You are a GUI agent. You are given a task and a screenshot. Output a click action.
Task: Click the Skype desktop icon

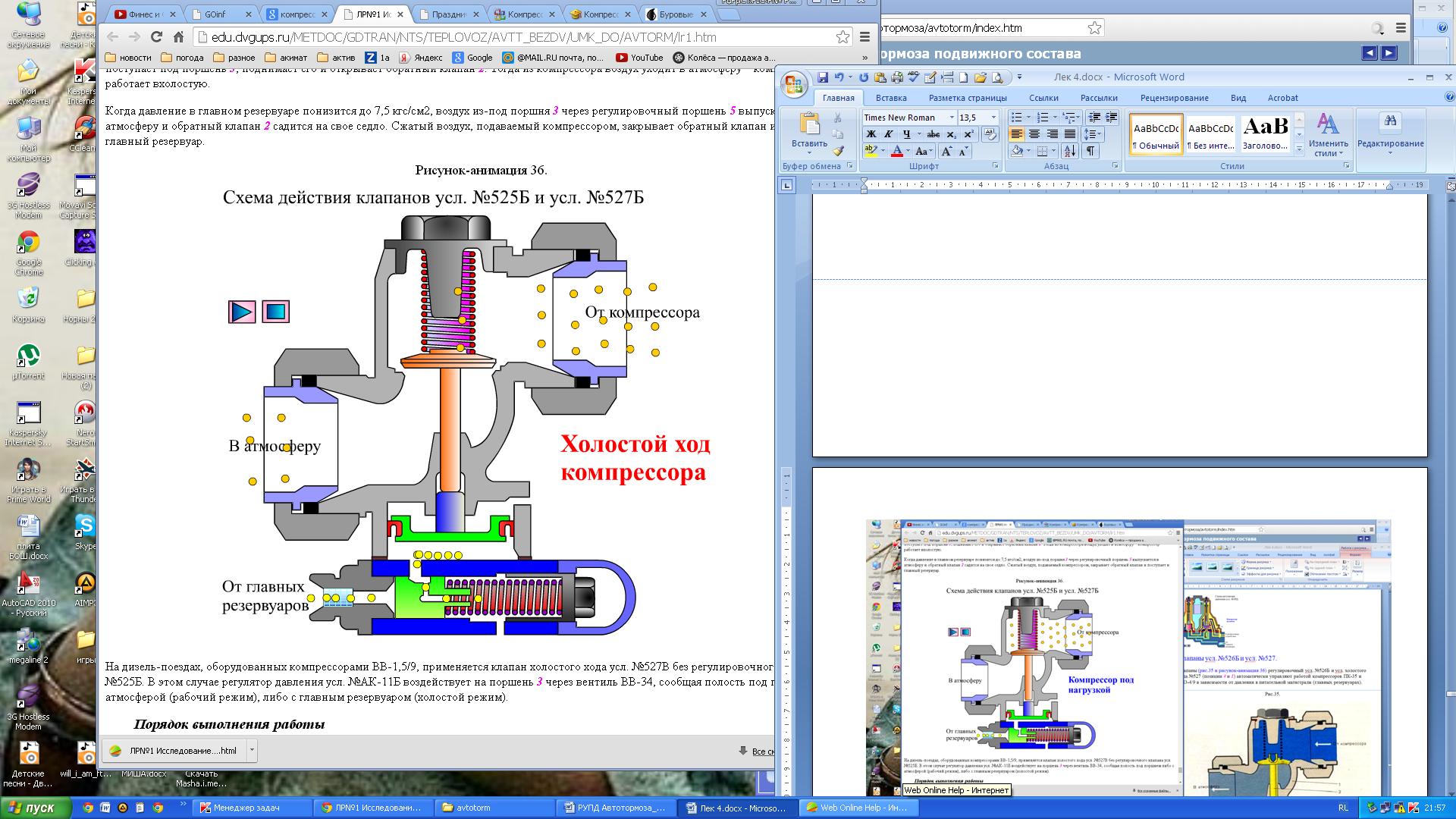(x=85, y=531)
